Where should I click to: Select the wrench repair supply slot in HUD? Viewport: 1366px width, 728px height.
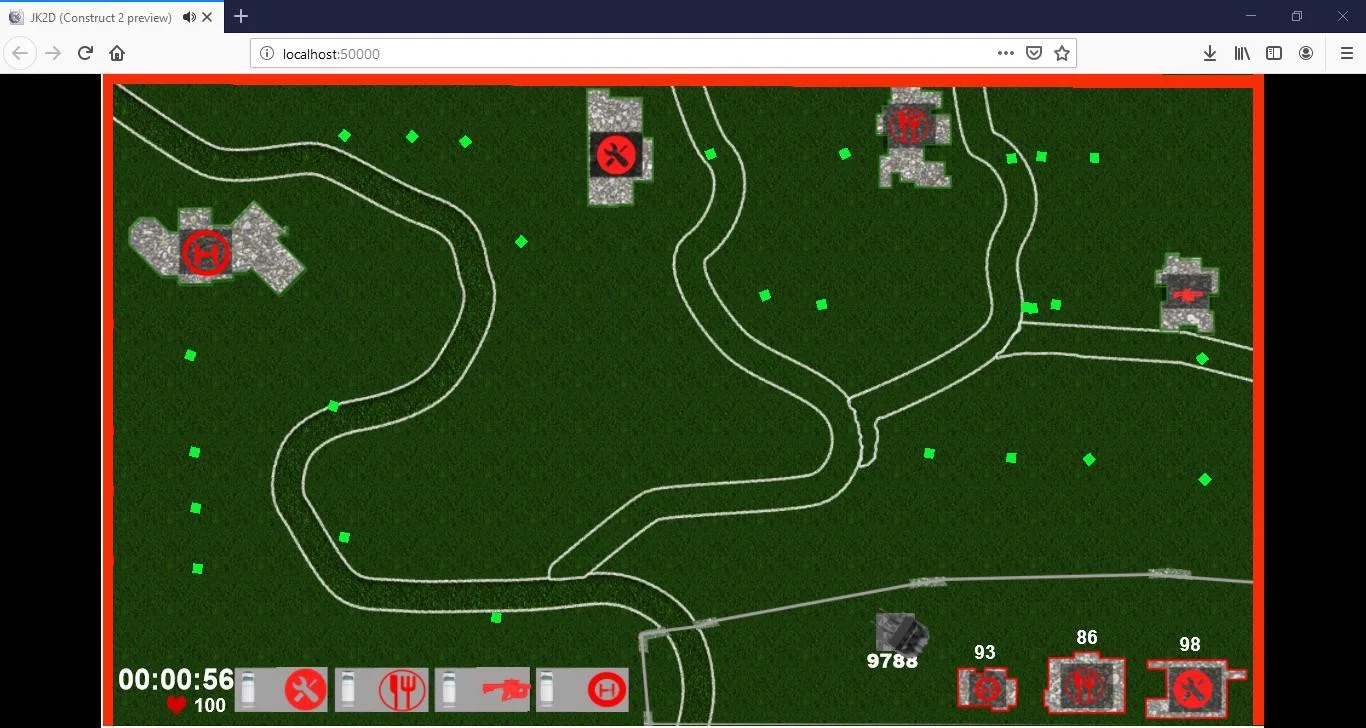281,690
